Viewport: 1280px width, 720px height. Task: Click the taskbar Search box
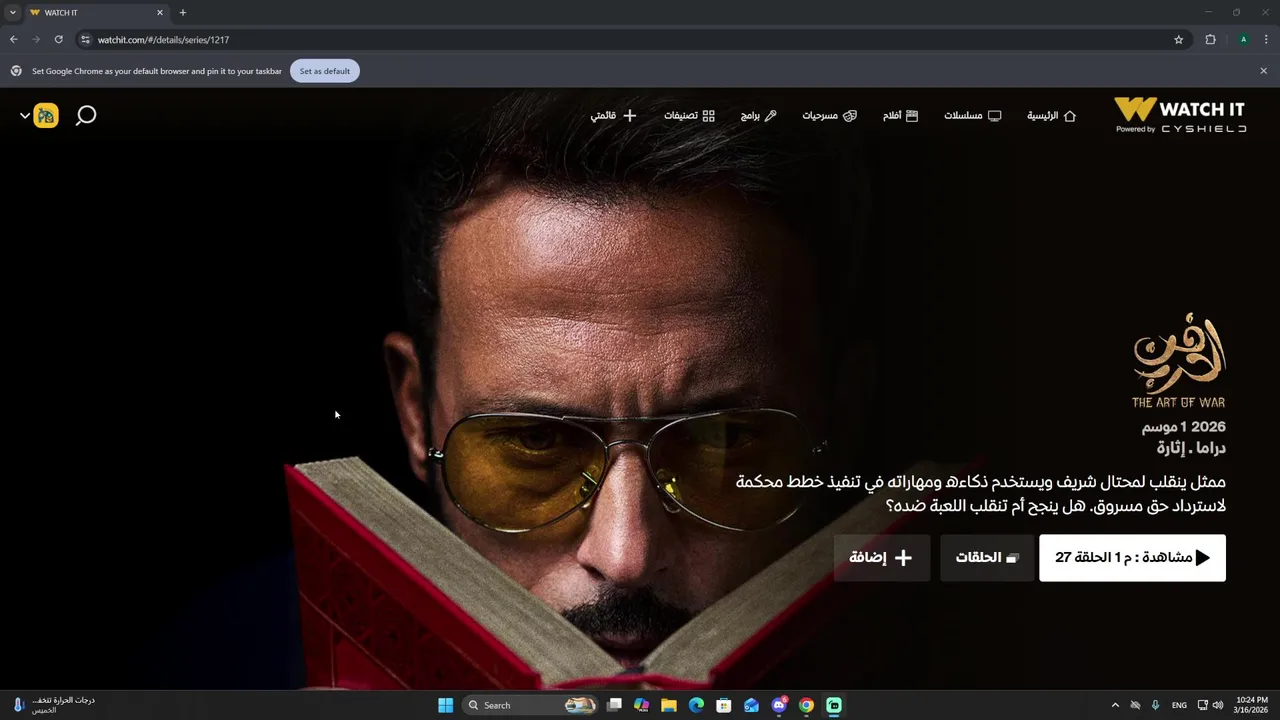[530, 705]
